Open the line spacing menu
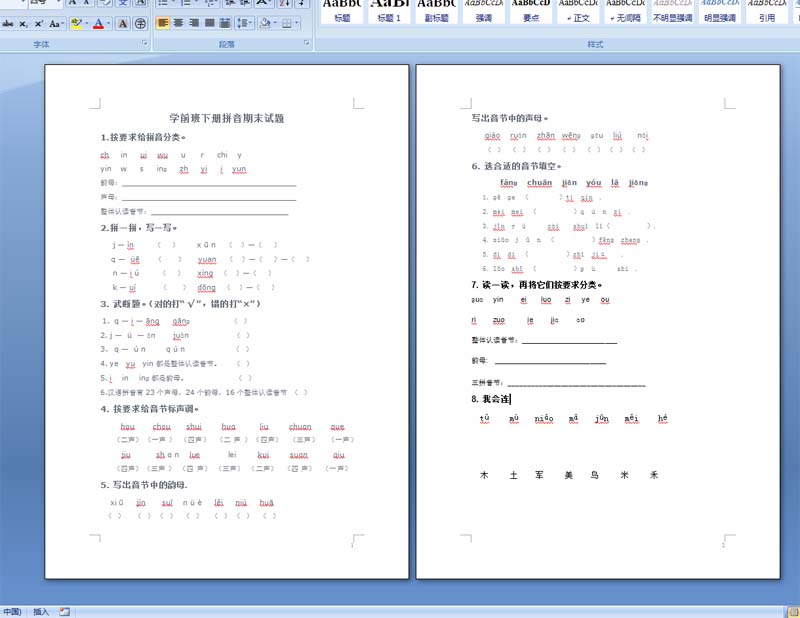Screen dimensions: 800x618 tap(244, 23)
